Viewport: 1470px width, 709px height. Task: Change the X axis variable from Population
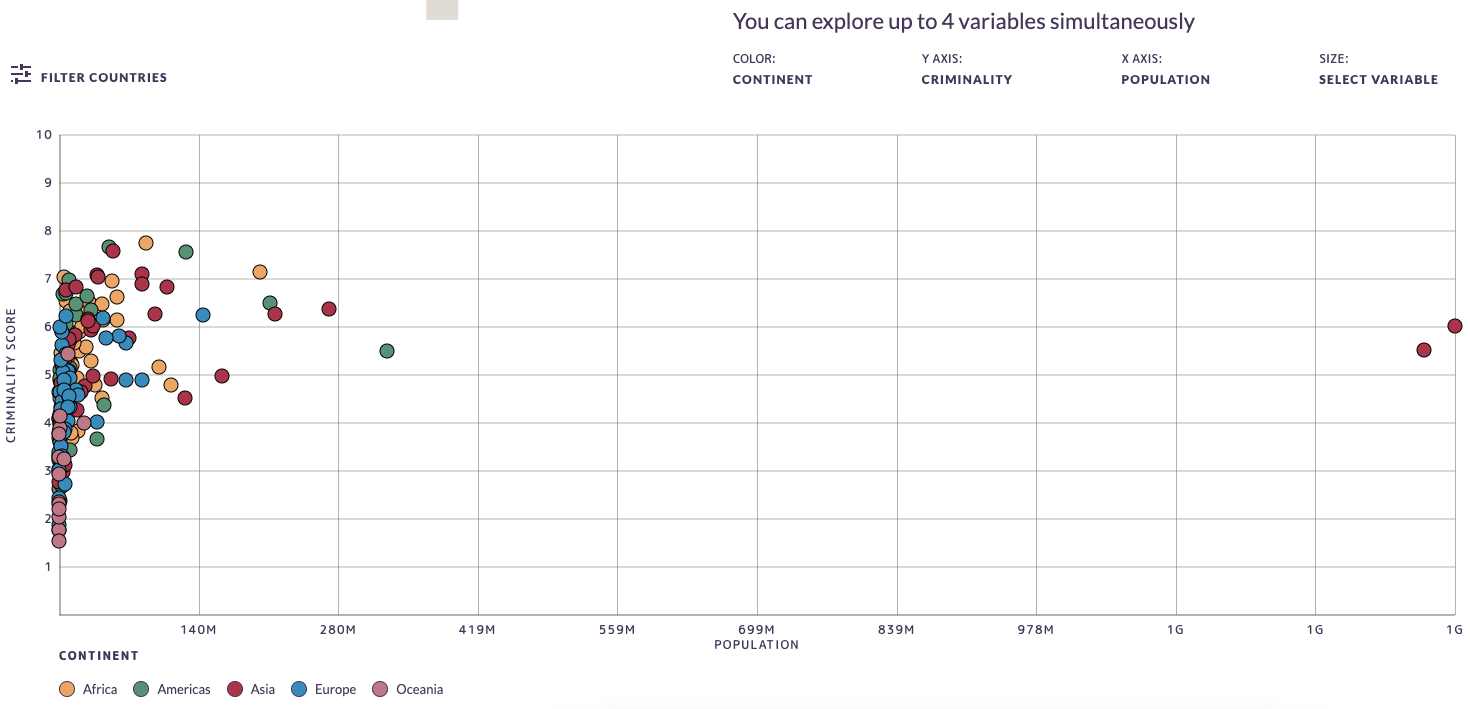1165,80
